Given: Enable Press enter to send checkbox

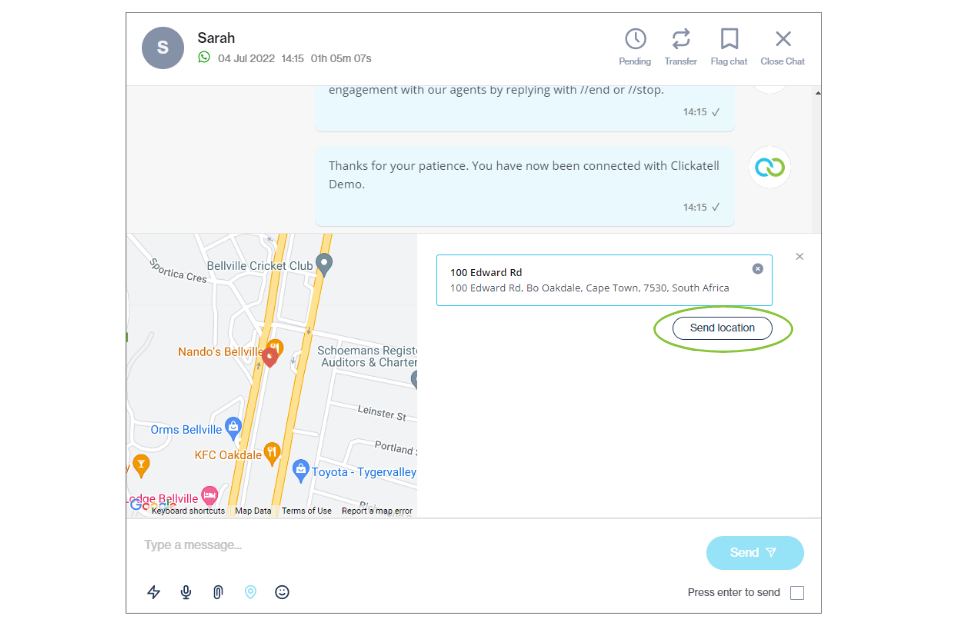Looking at the screenshot, I should point(797,593).
